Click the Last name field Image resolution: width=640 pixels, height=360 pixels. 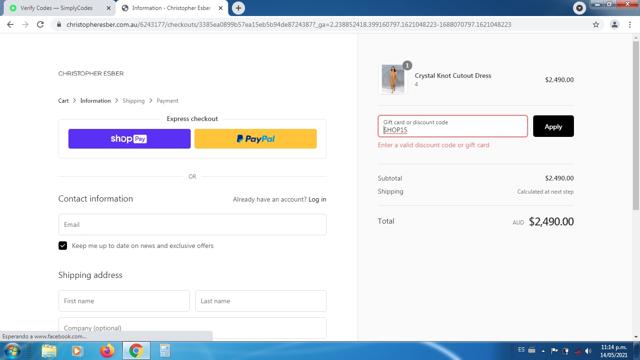[x=261, y=301]
